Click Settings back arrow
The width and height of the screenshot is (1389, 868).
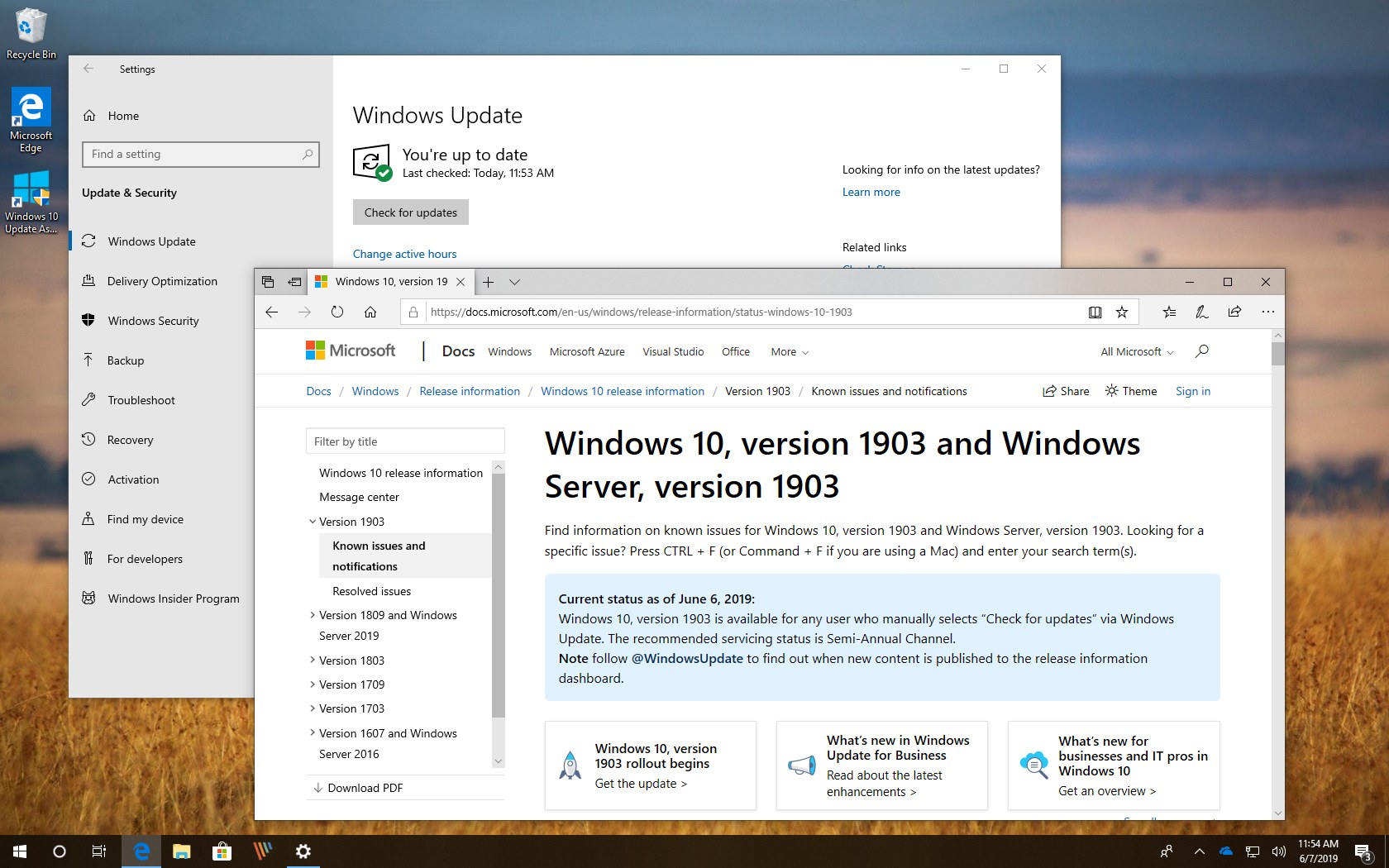pos(88,69)
